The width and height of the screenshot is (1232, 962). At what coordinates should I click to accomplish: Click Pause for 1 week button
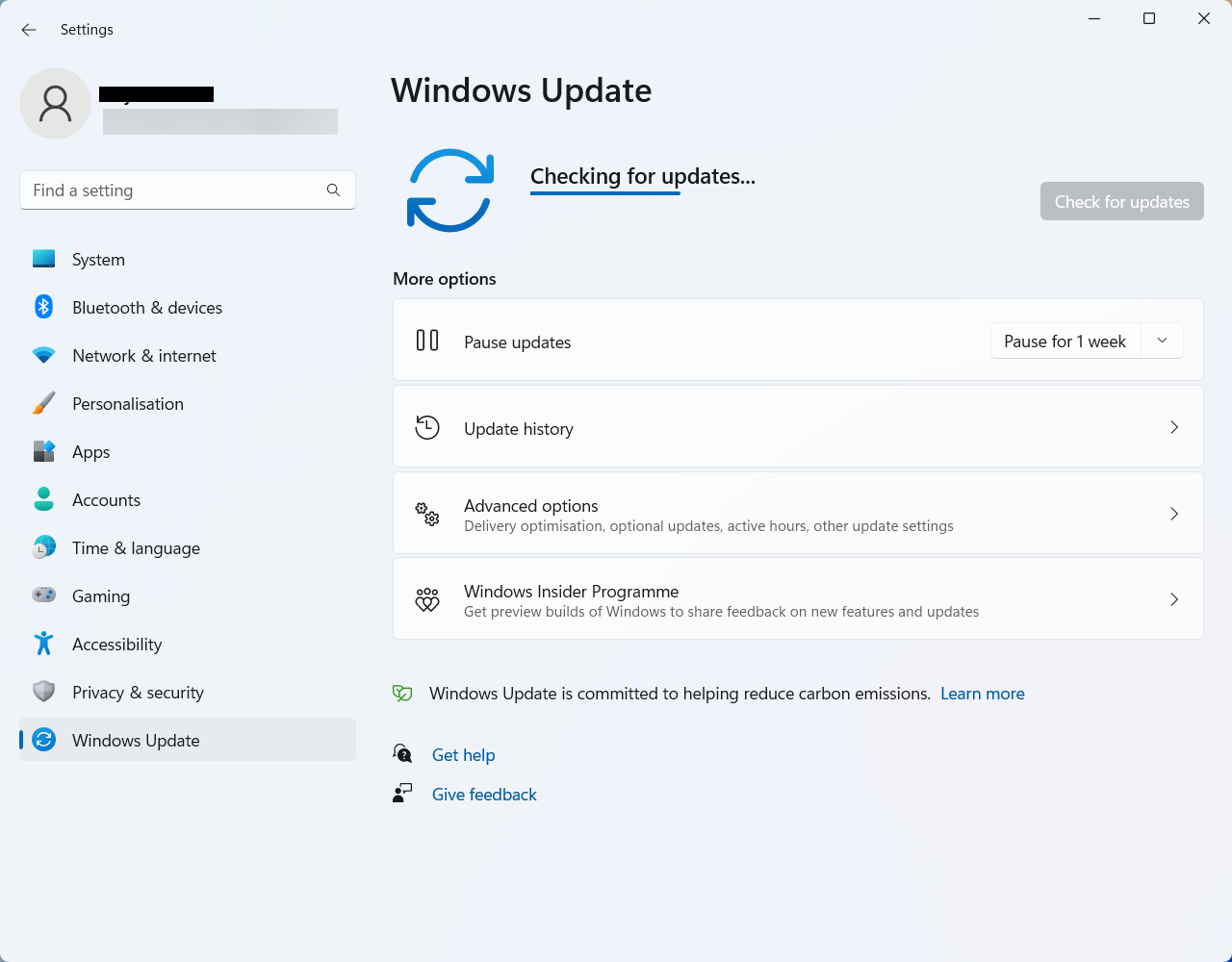point(1065,341)
